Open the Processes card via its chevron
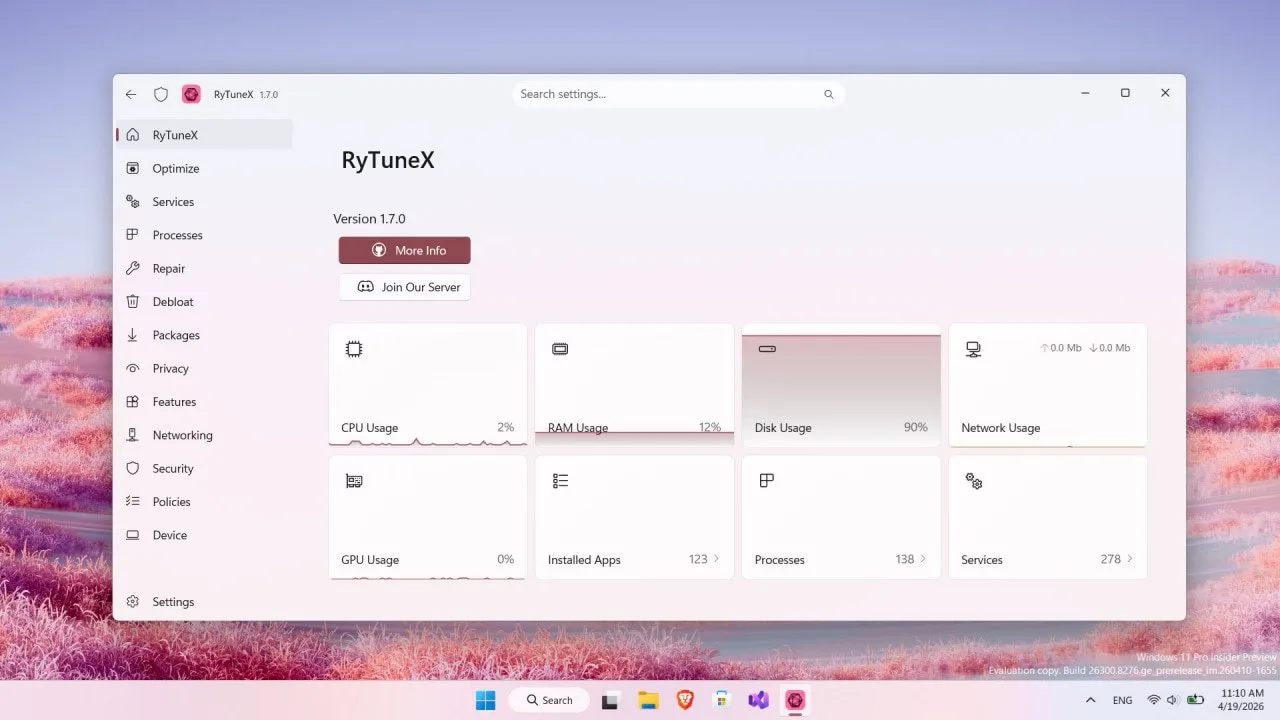 pyautogui.click(x=923, y=559)
